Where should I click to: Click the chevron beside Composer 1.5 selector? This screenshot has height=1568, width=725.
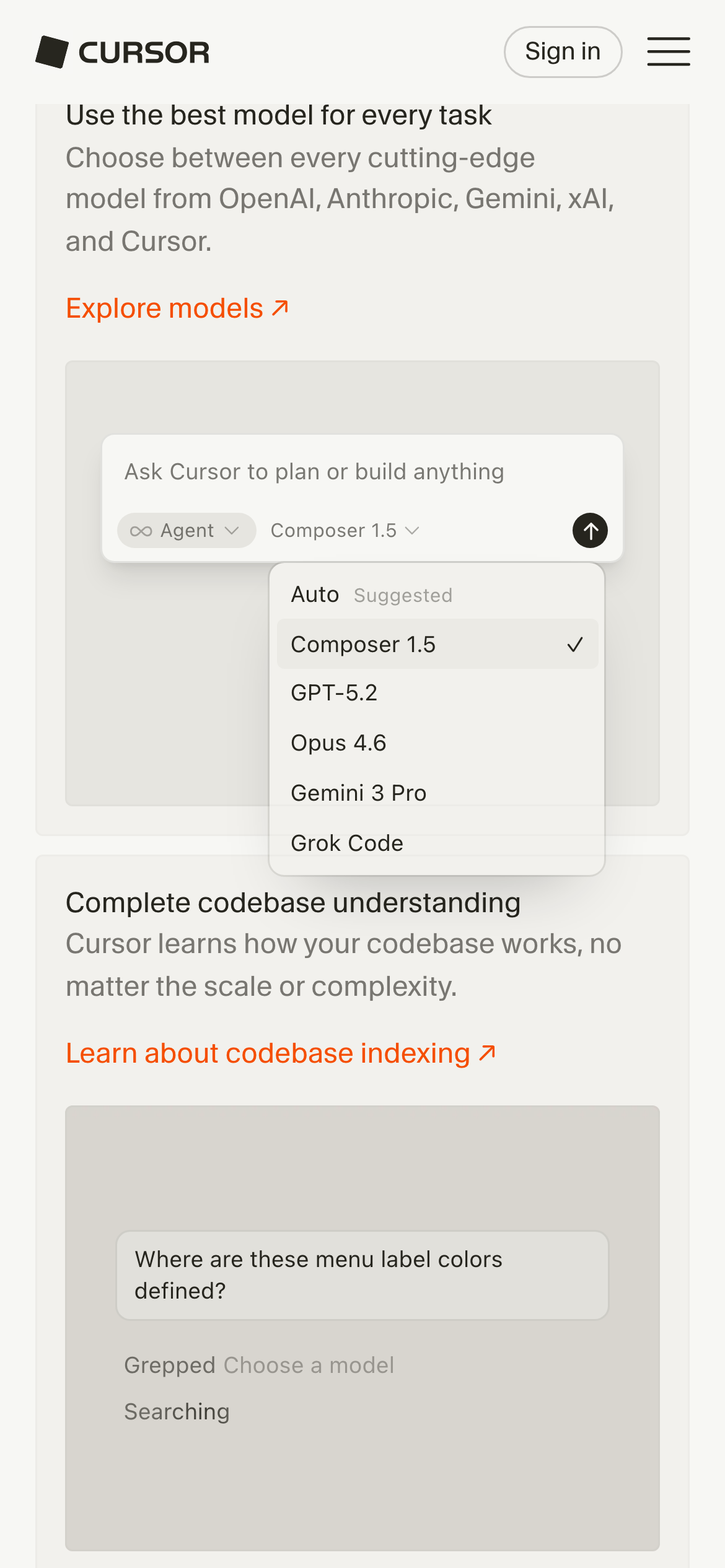pos(412,531)
